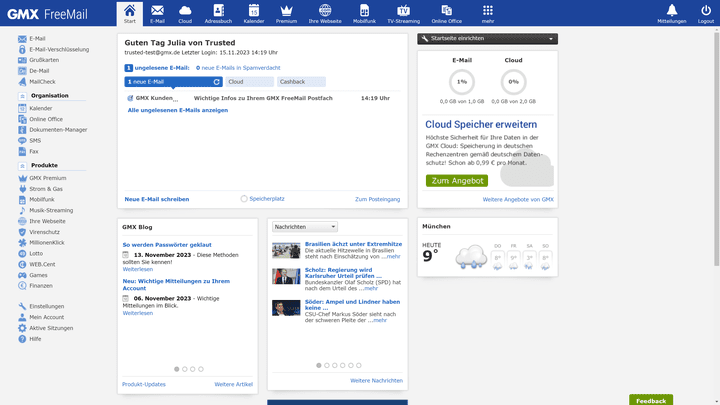Open Söder Ampel und Lindner thumbnail
720x405 pixels.
[286, 308]
